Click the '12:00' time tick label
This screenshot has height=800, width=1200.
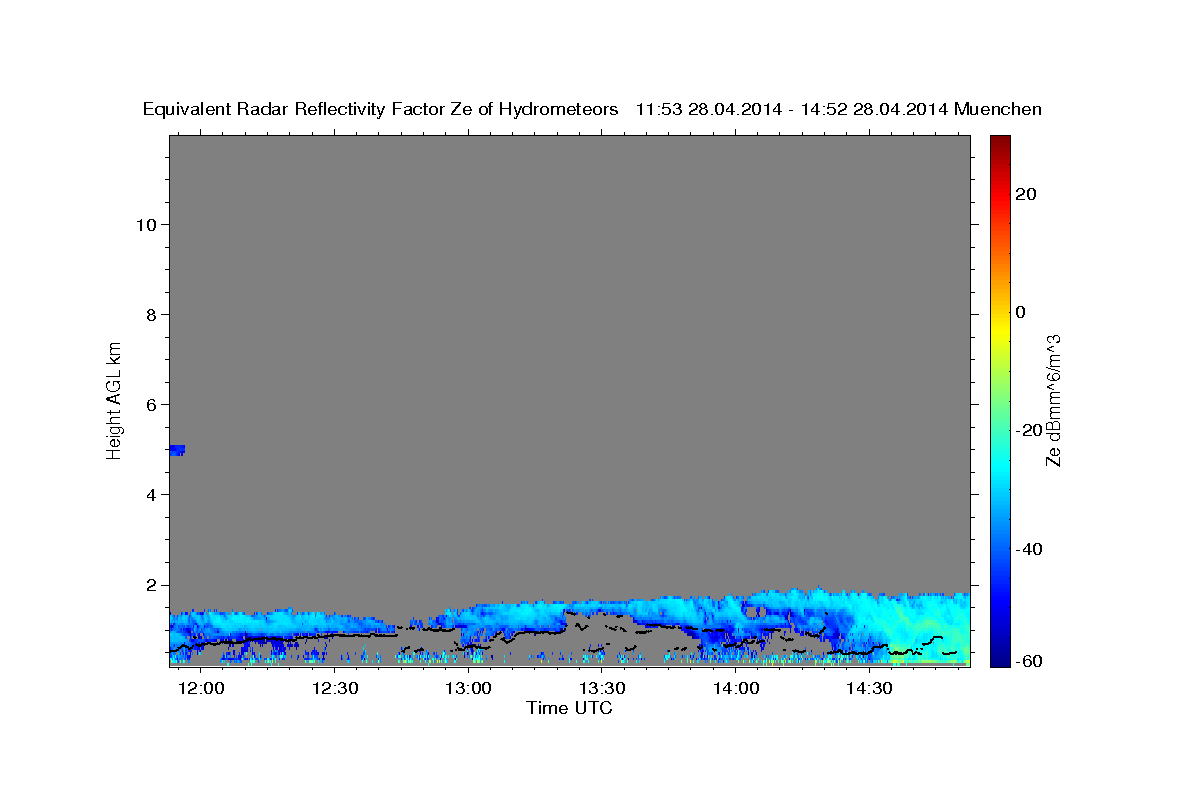202,689
